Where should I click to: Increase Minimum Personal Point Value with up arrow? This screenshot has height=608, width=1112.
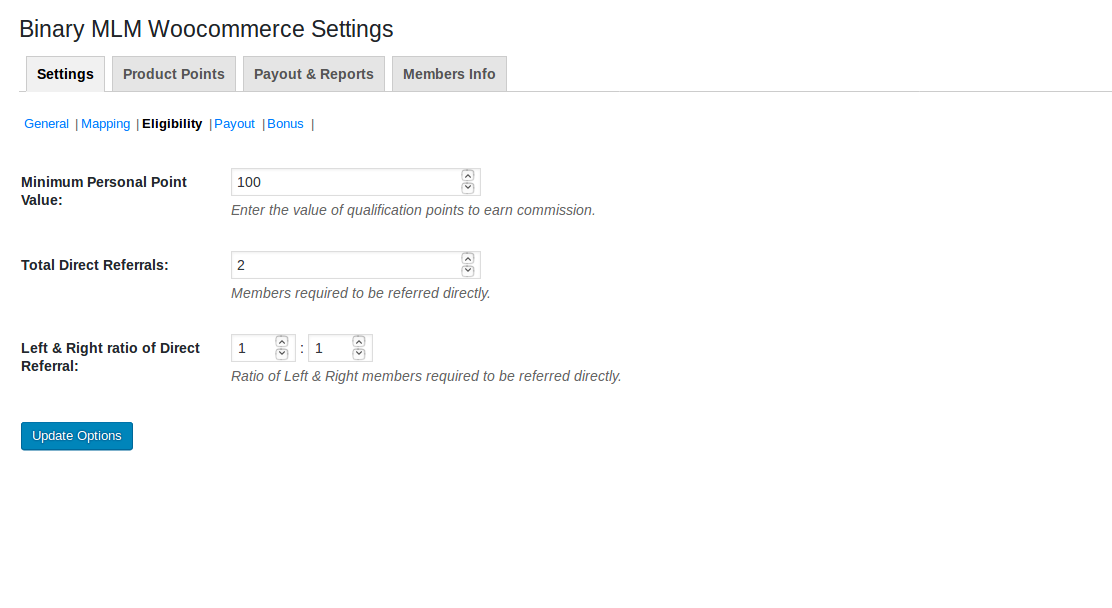[x=467, y=176]
